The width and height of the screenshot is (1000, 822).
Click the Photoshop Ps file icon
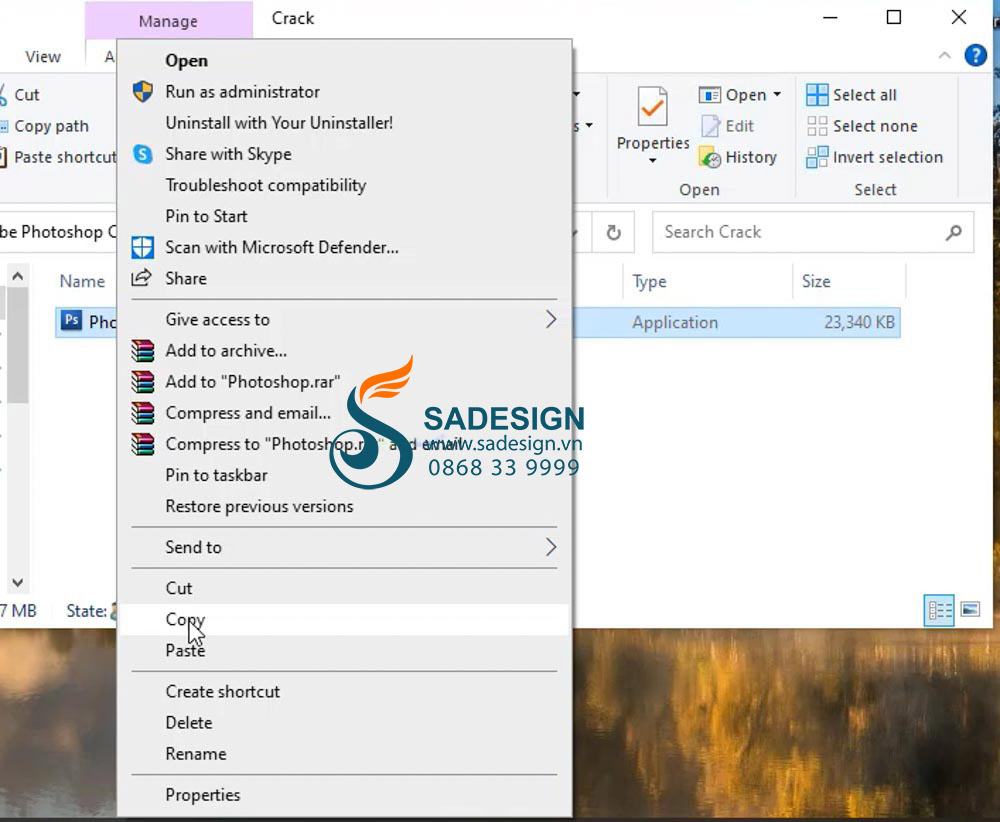[x=71, y=320]
